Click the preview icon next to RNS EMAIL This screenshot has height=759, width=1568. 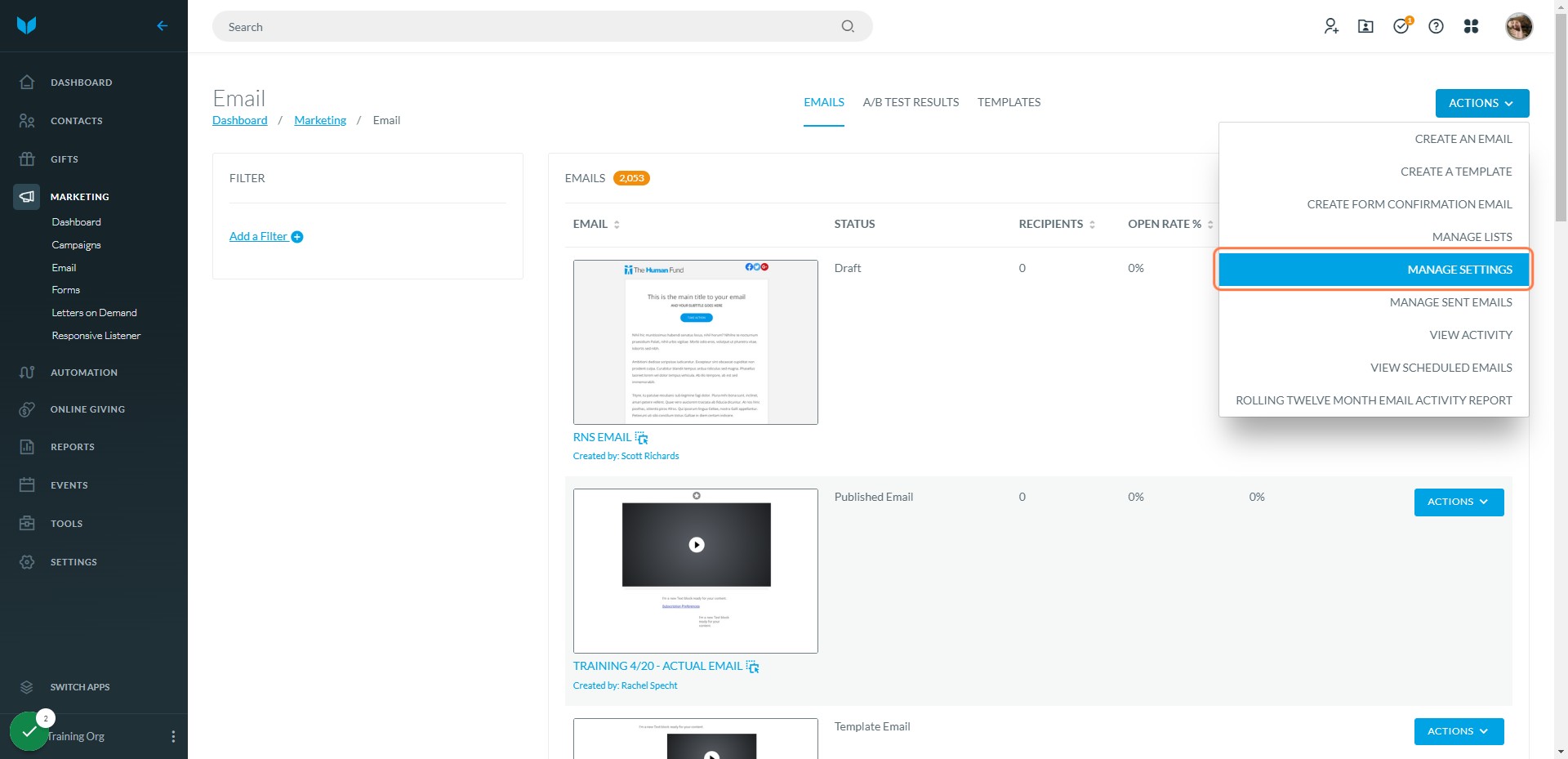(x=641, y=438)
